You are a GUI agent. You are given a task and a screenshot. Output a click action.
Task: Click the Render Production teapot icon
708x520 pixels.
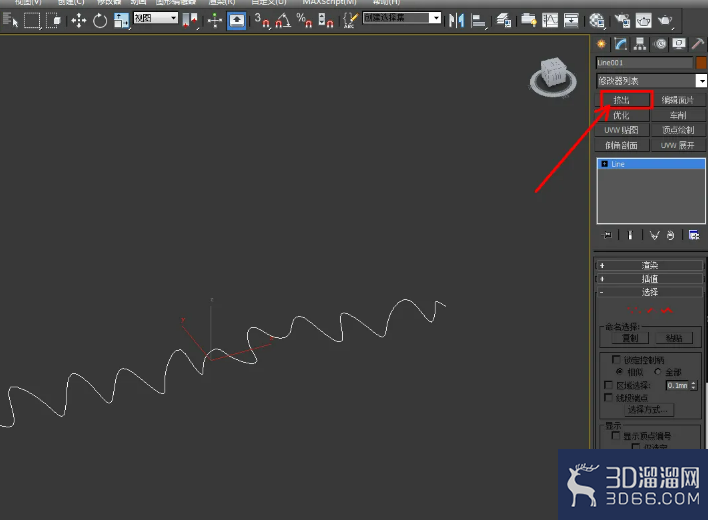[x=665, y=20]
